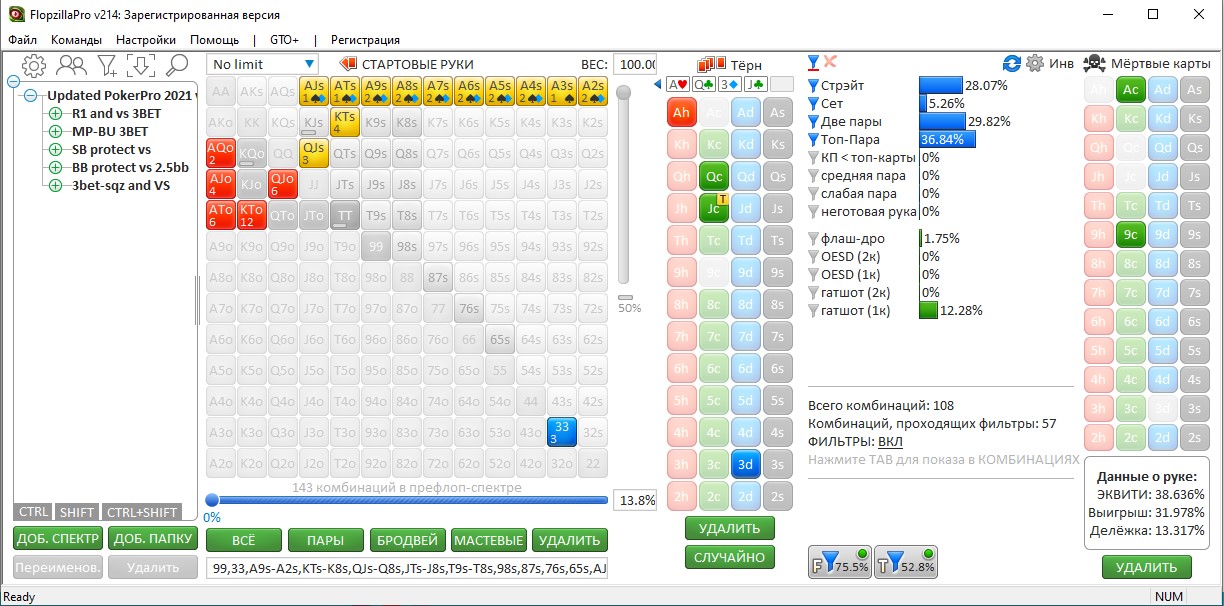Click the ПАРЫ range button
The height and width of the screenshot is (606, 1224).
tap(325, 540)
